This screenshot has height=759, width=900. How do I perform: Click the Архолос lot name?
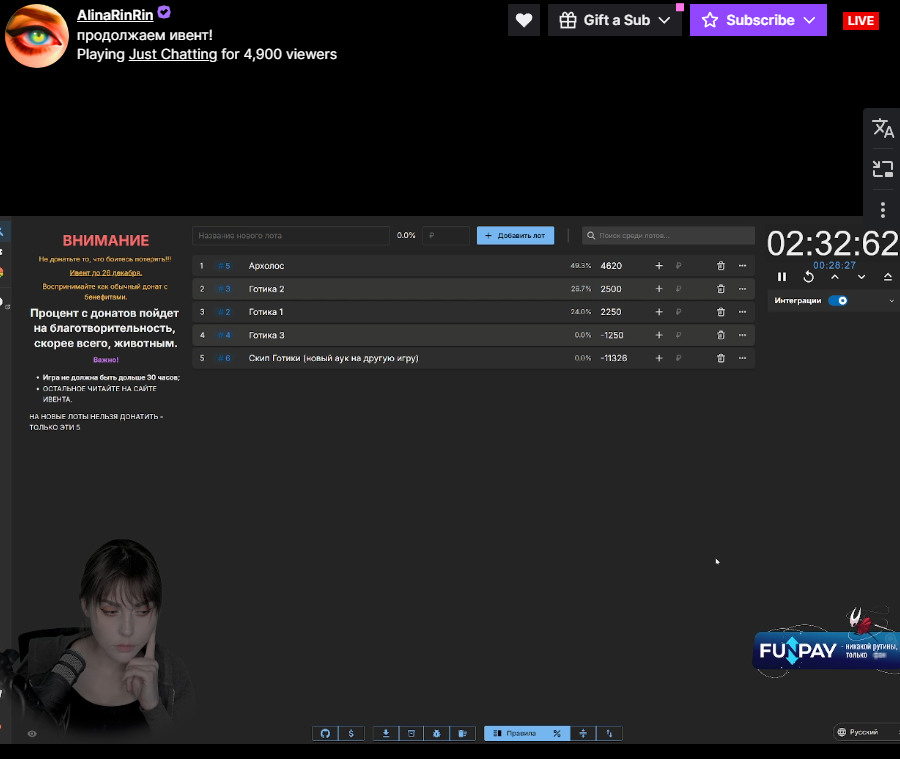[266, 266]
